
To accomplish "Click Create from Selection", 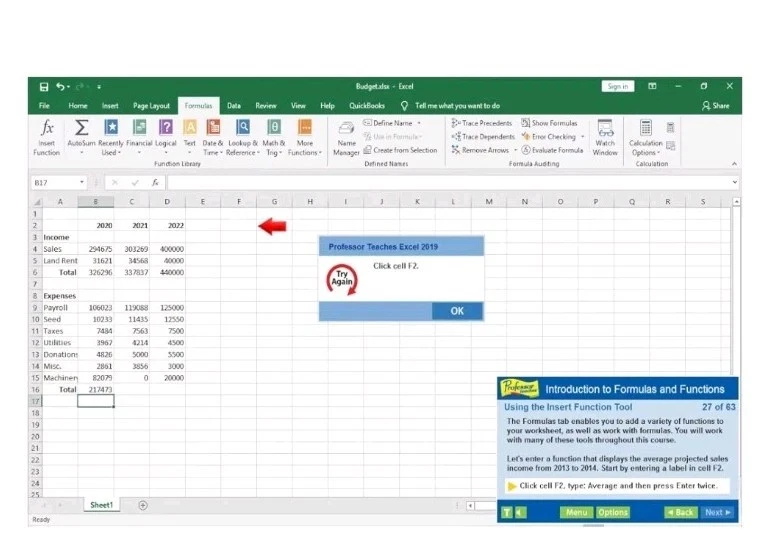I will point(400,150).
